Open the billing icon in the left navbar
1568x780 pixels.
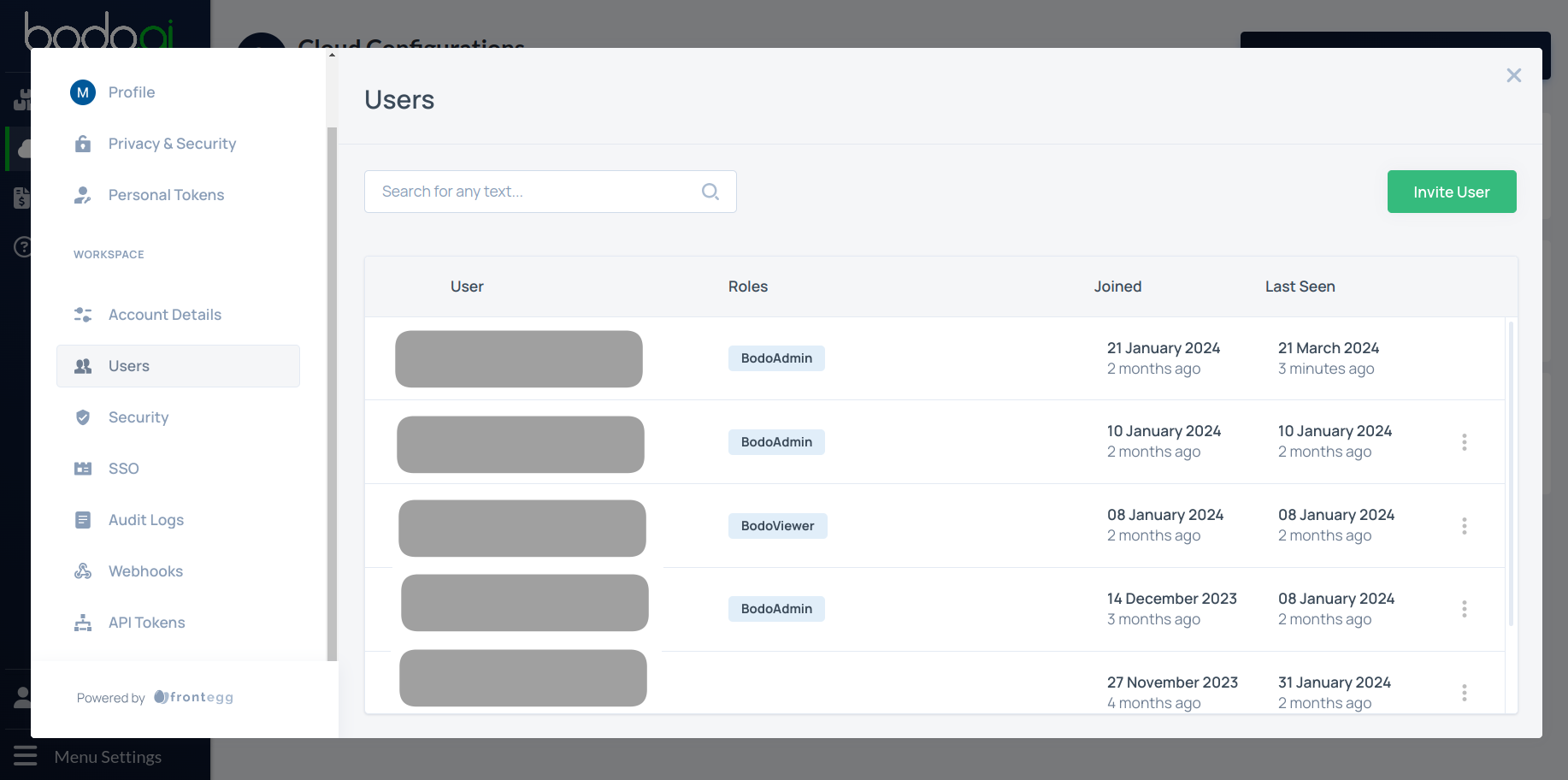[21, 198]
